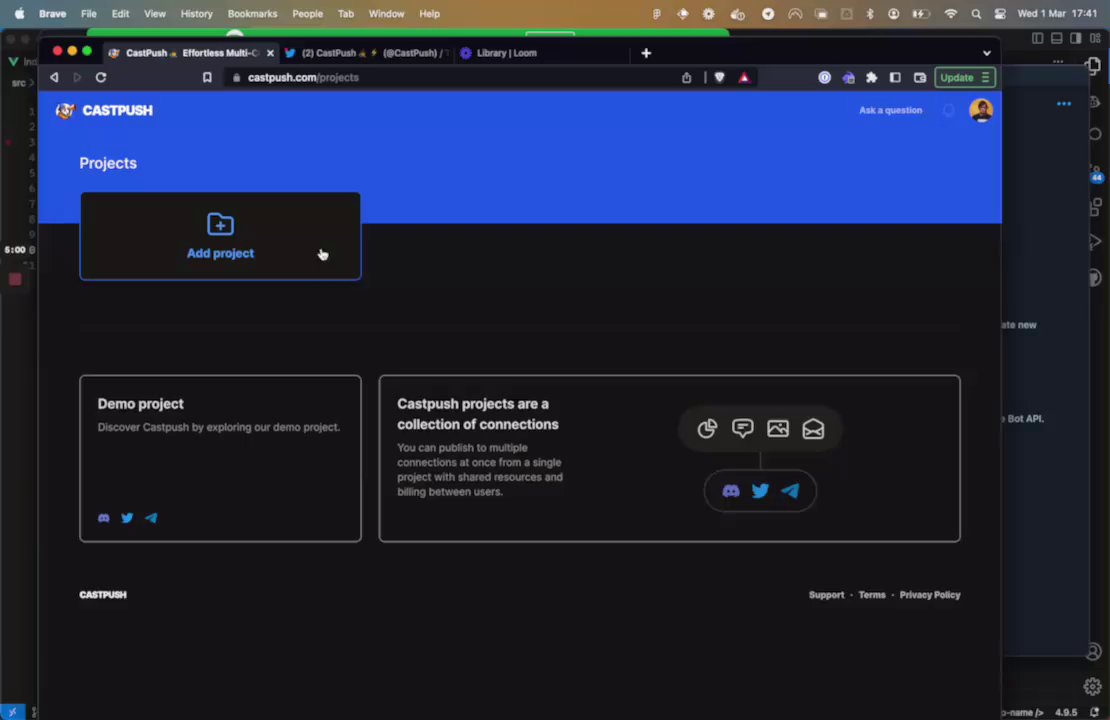
Task: Click the Wi-Fi status icon
Action: (x=950, y=13)
